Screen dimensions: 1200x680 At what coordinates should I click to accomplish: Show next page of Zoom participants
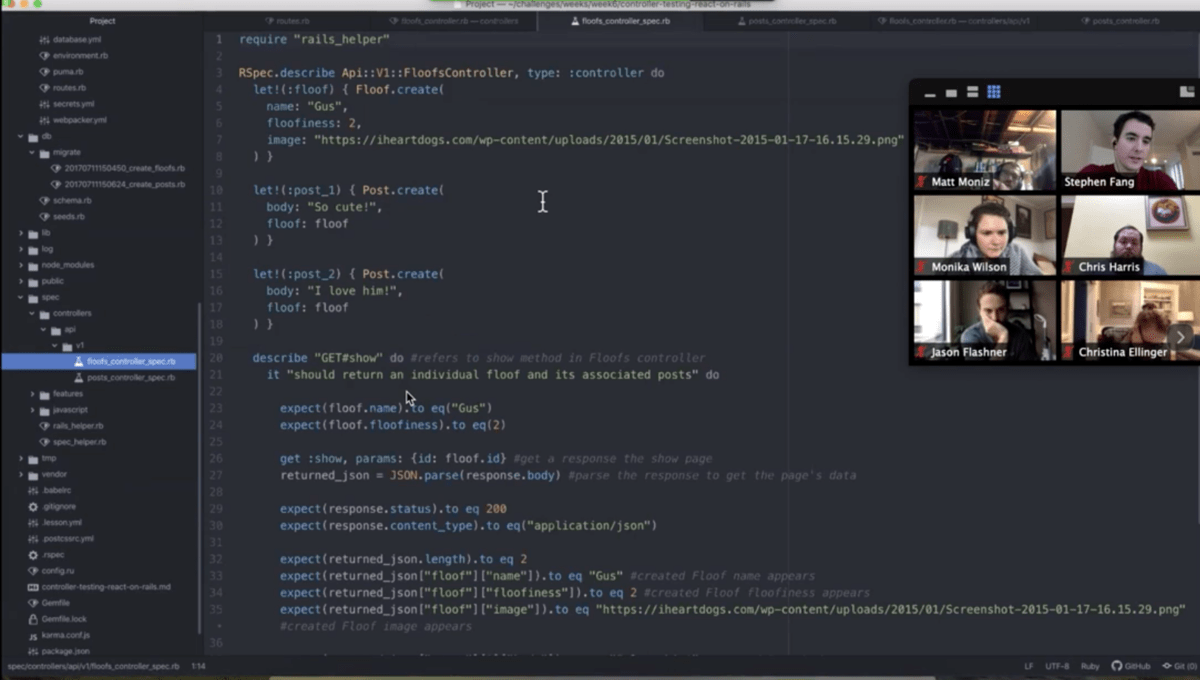tap(1180, 337)
